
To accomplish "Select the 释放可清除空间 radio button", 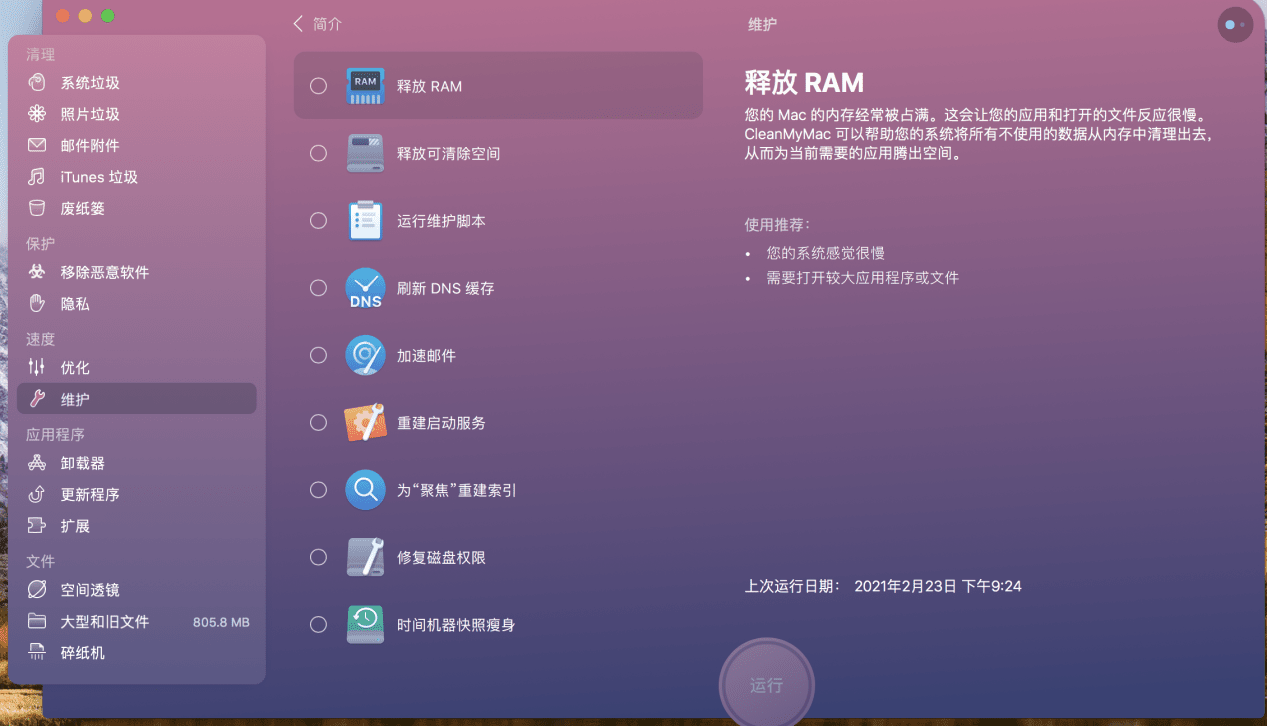I will [x=318, y=153].
